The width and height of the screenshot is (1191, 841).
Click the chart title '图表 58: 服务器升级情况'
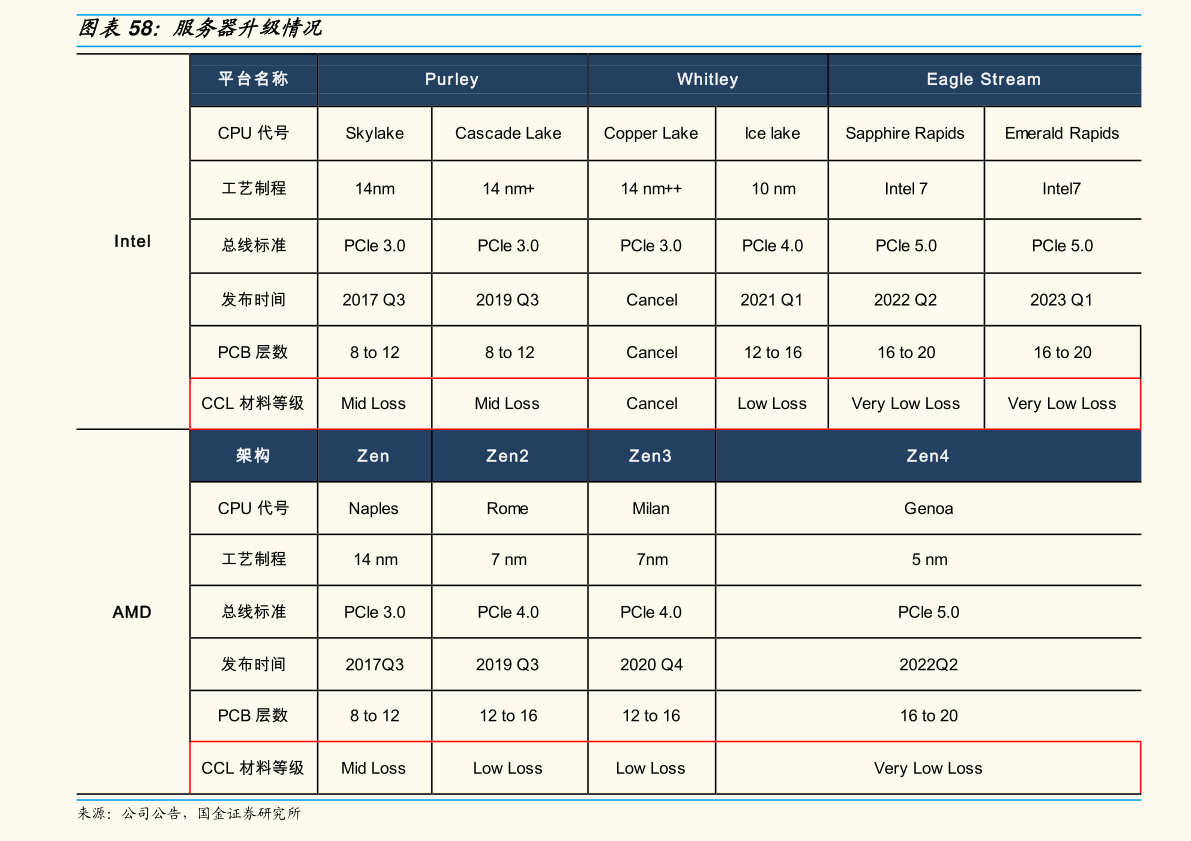[x=201, y=29]
